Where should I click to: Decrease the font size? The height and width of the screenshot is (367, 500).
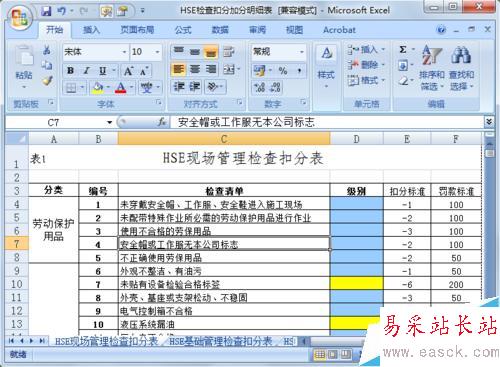coord(144,71)
